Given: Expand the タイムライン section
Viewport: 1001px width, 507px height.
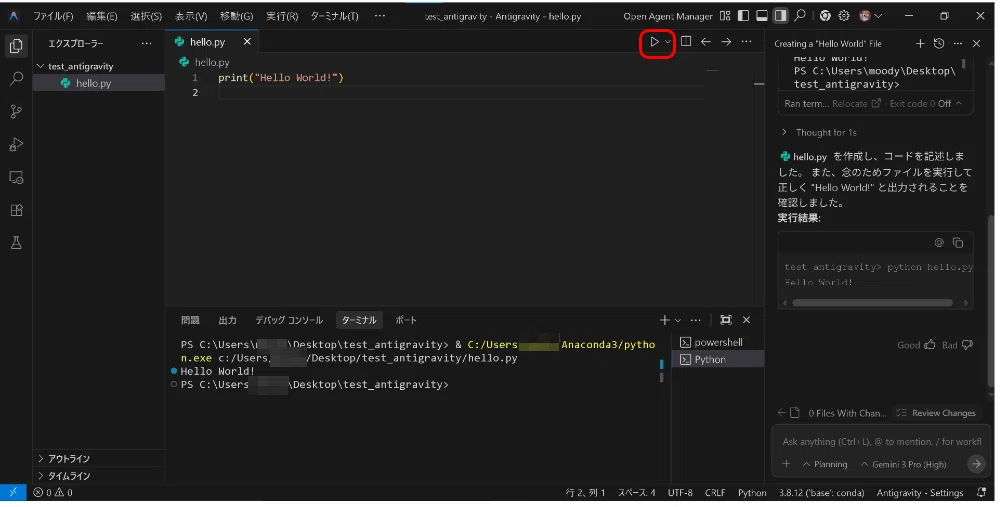Looking at the screenshot, I should (x=68, y=476).
